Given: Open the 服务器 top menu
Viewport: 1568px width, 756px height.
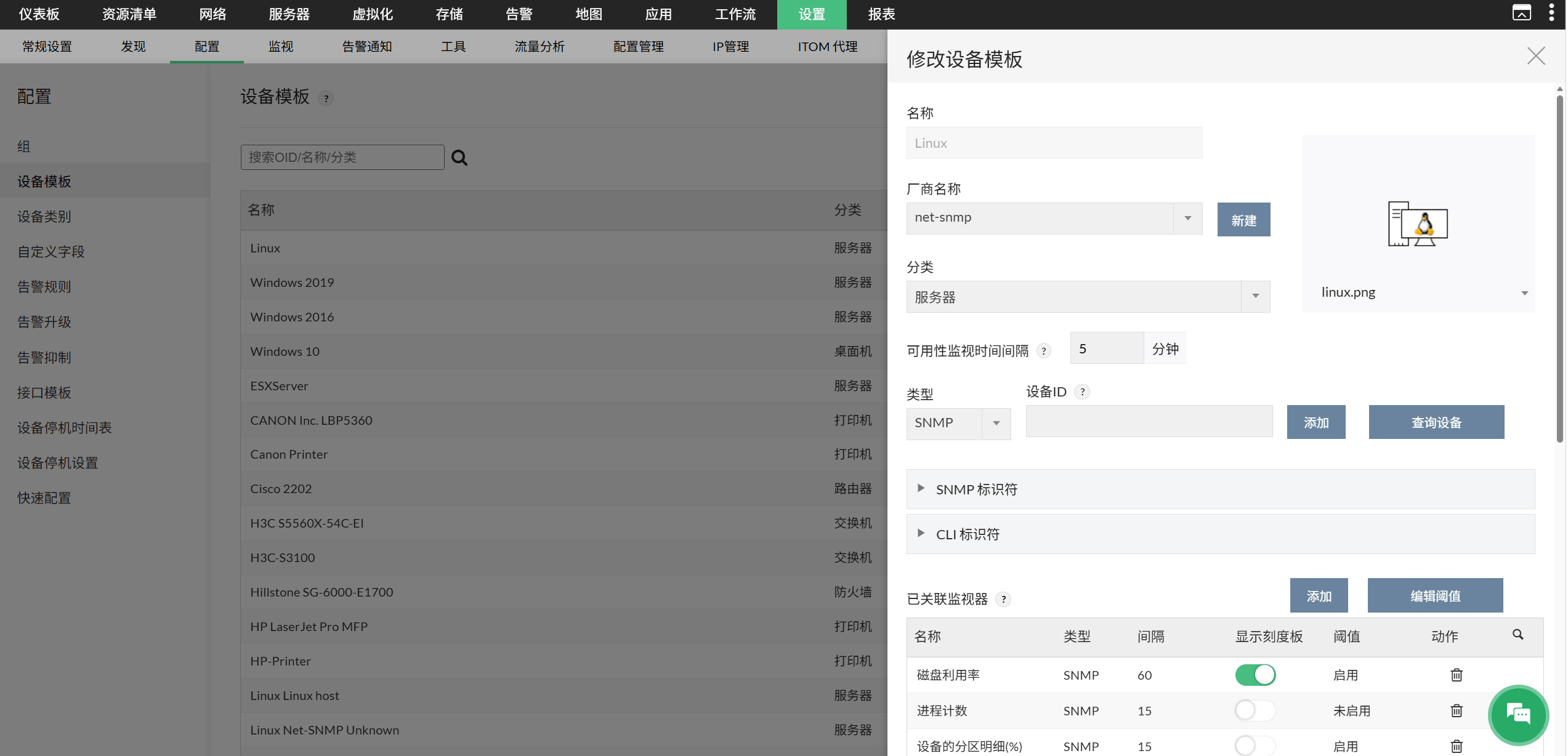Looking at the screenshot, I should tap(289, 14).
